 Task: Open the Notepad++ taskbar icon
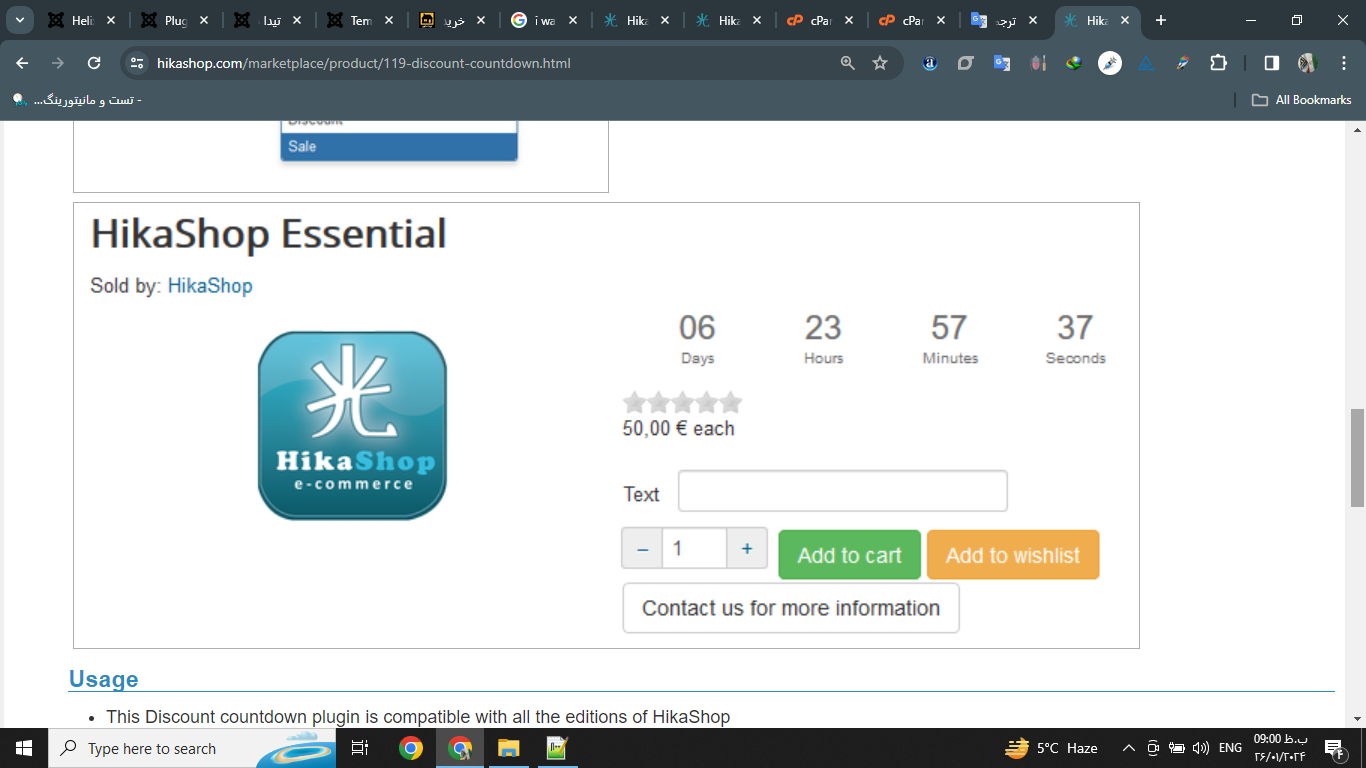coord(557,748)
